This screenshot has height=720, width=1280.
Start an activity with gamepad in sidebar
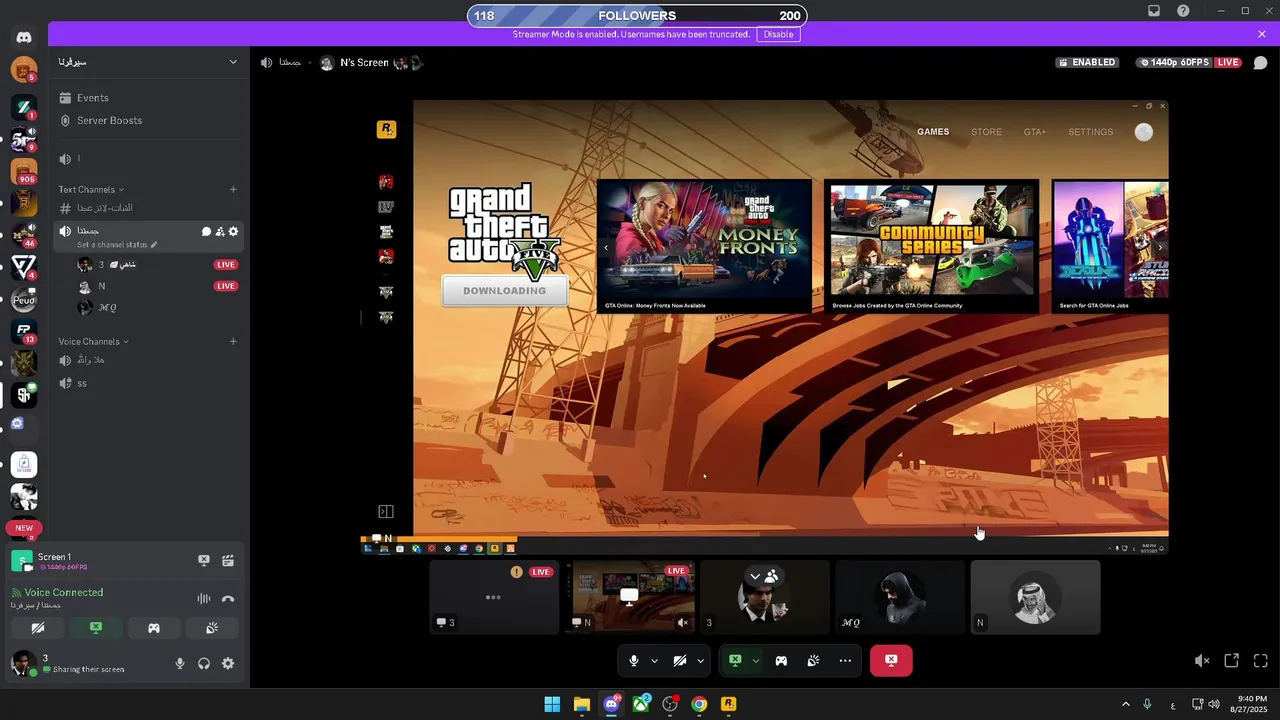pos(154,628)
